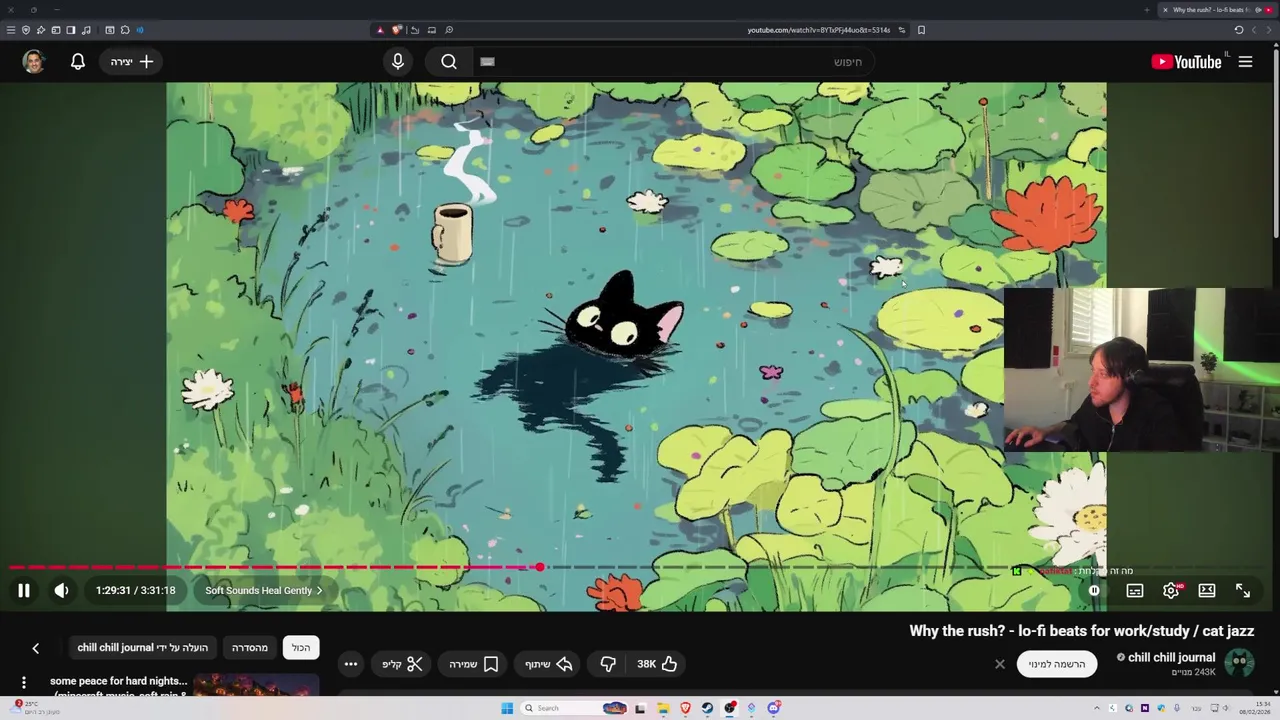Select the uploaded by chill chill journal chip

143,648
